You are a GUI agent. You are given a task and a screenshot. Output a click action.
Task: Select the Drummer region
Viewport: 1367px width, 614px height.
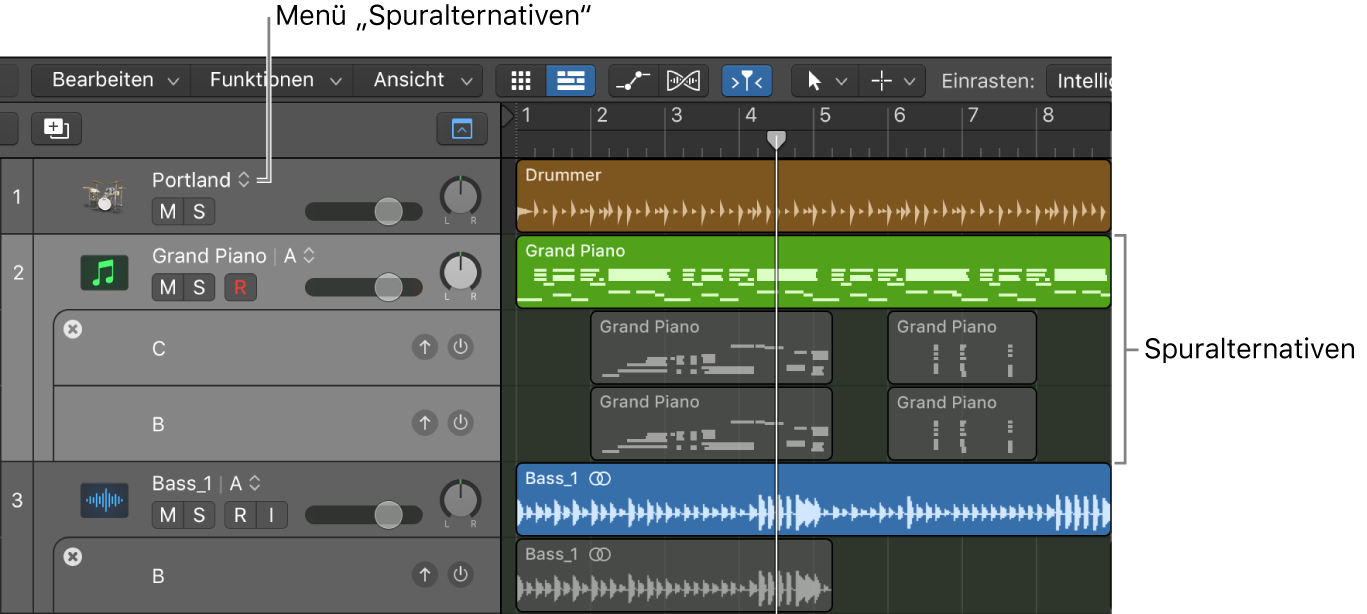point(813,196)
